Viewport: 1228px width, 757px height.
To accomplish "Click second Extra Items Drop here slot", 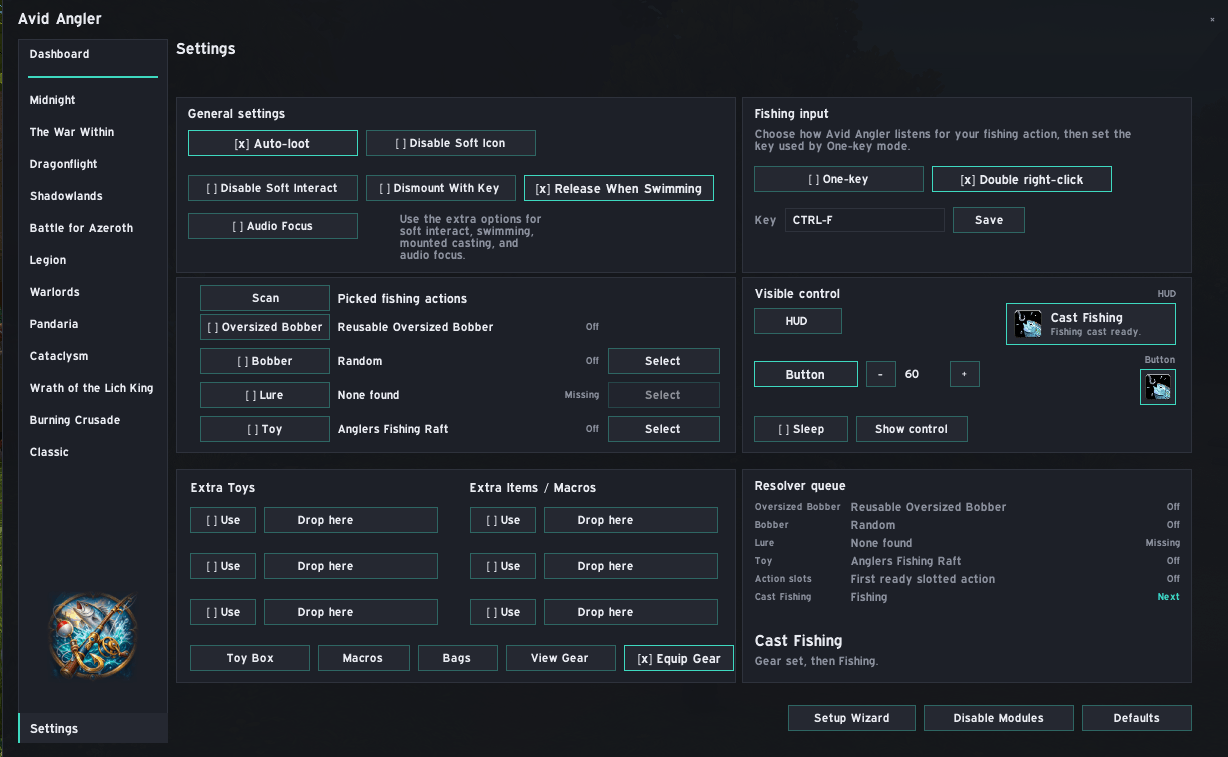I will coord(631,566).
